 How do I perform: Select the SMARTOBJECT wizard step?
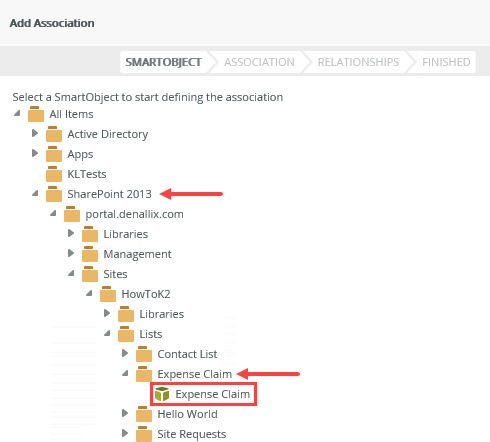pyautogui.click(x=163, y=62)
